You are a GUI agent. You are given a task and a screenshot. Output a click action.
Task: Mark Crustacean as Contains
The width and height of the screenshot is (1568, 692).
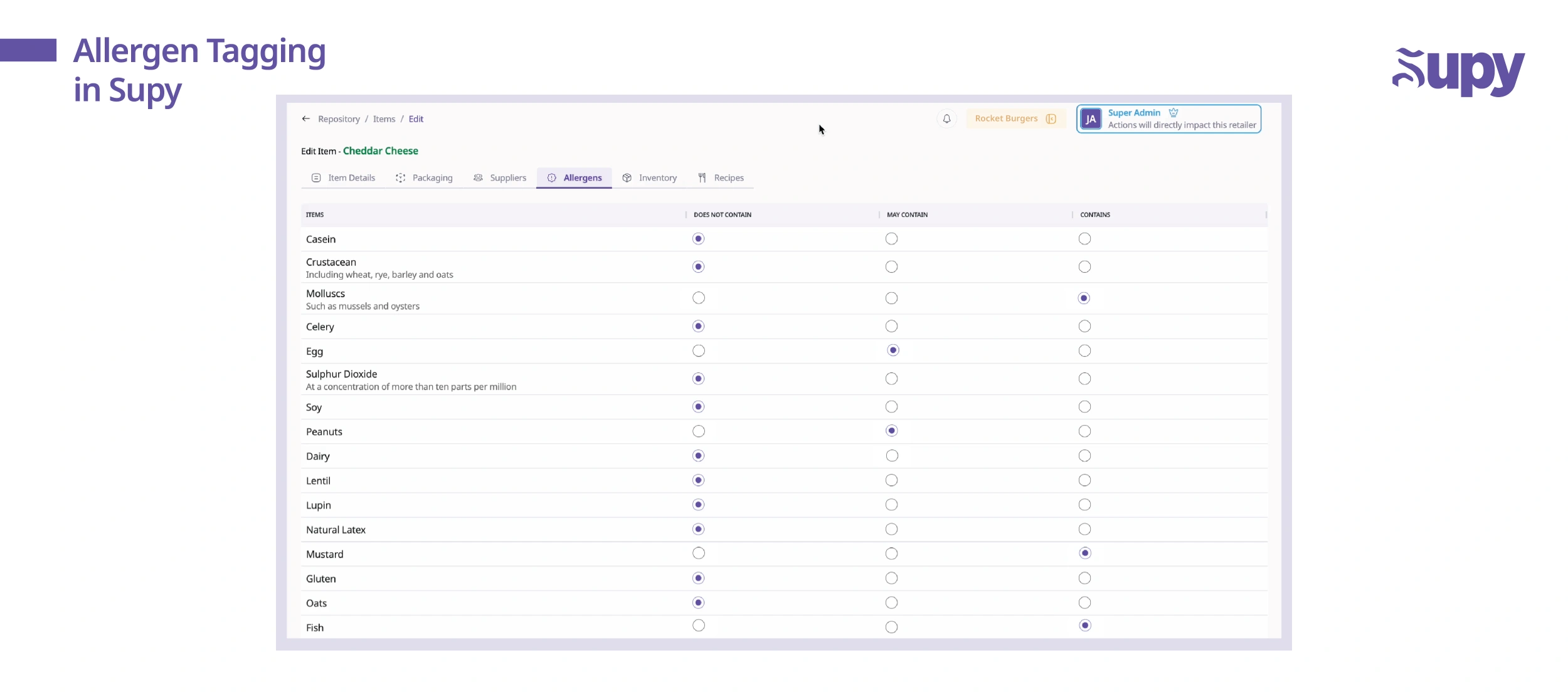tap(1084, 267)
